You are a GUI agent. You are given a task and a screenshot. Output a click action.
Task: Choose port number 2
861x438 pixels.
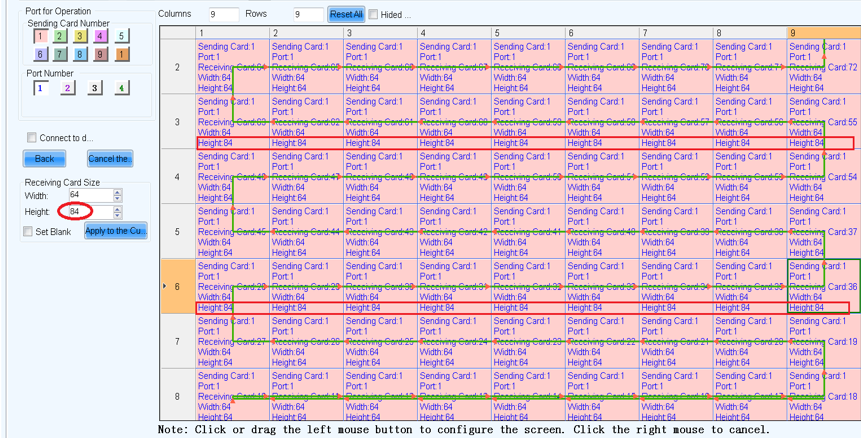(x=67, y=88)
